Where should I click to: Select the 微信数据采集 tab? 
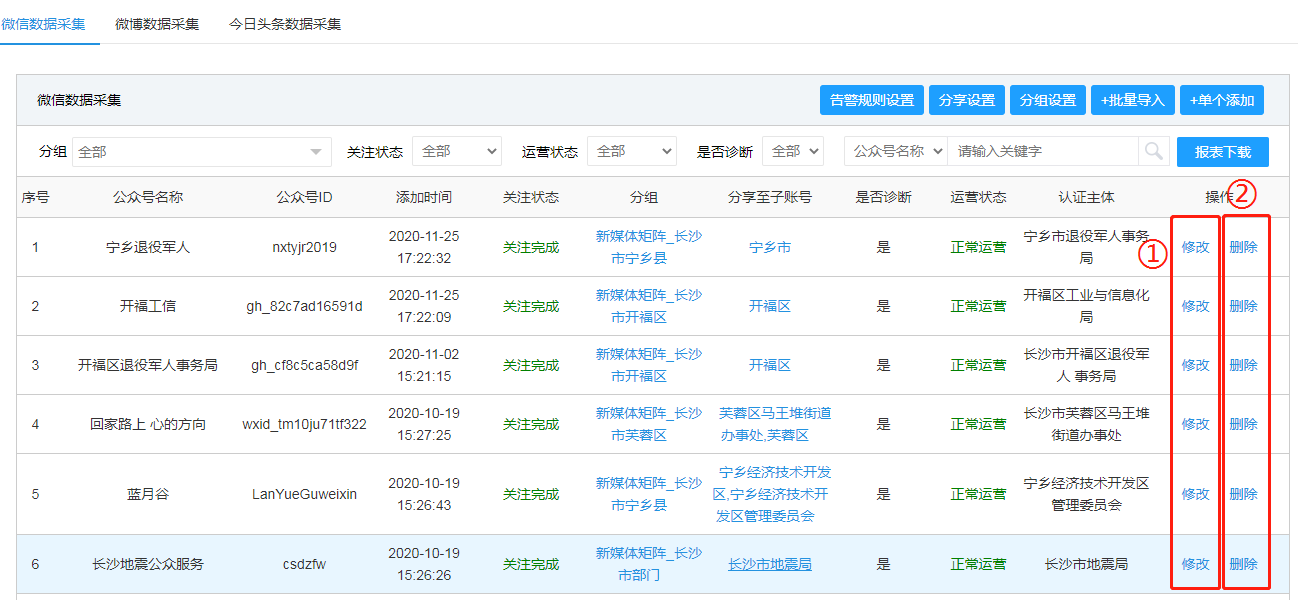pyautogui.click(x=44, y=24)
